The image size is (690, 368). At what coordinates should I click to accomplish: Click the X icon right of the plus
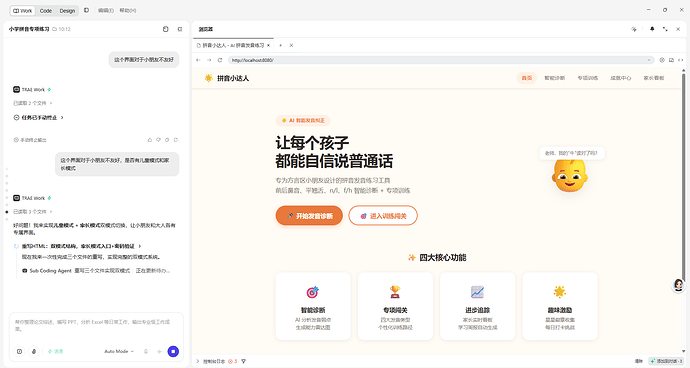pos(291,45)
